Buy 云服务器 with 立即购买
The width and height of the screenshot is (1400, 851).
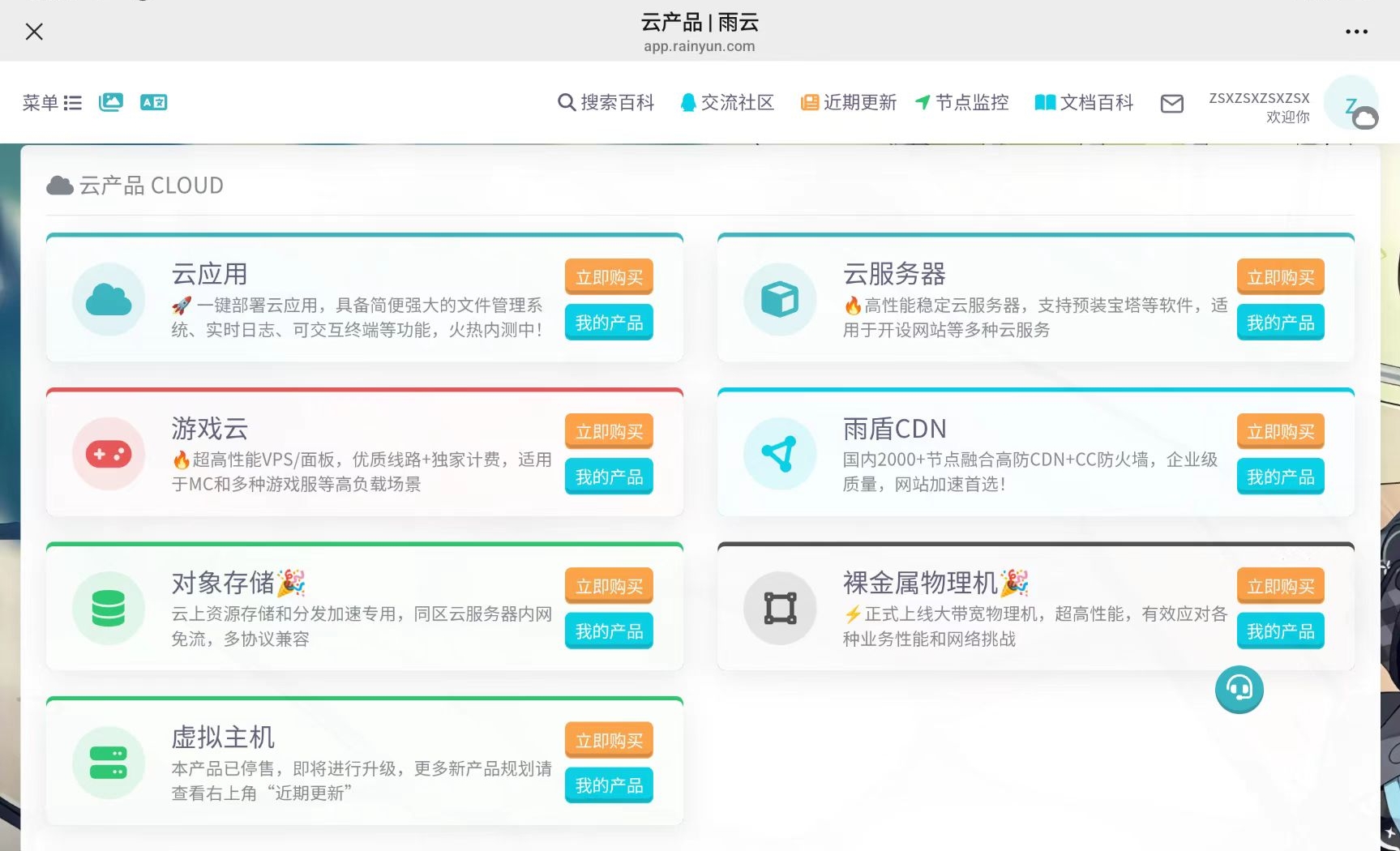[x=1280, y=277]
